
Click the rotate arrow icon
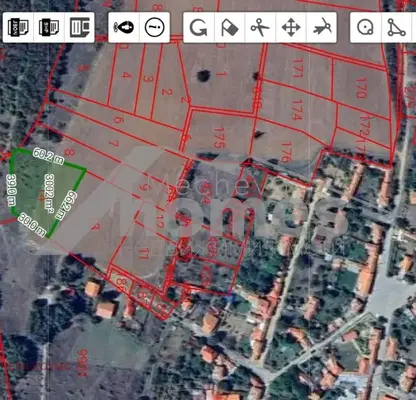pos(199,27)
